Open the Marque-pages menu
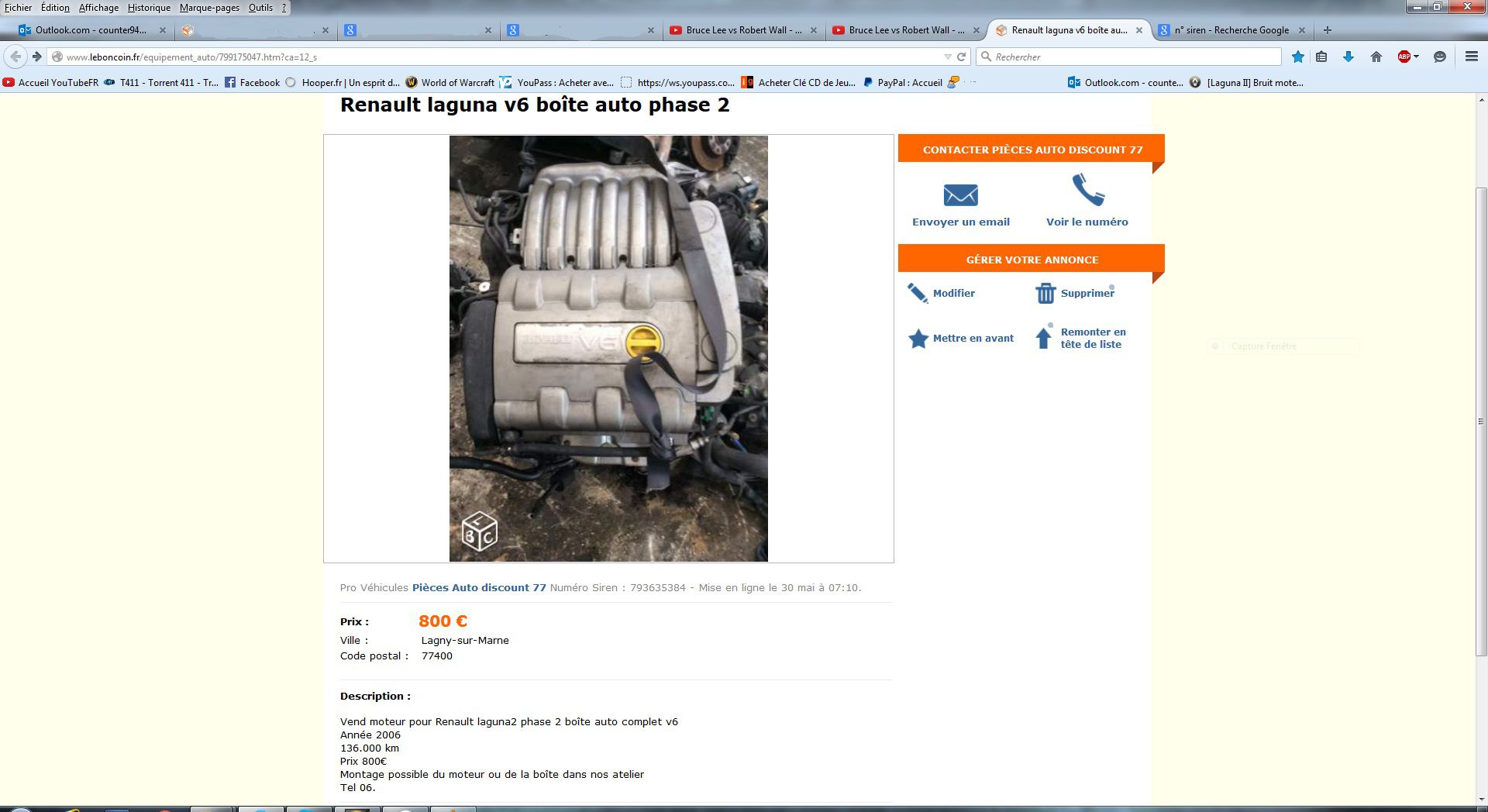Image resolution: width=1488 pixels, height=812 pixels. click(x=209, y=8)
